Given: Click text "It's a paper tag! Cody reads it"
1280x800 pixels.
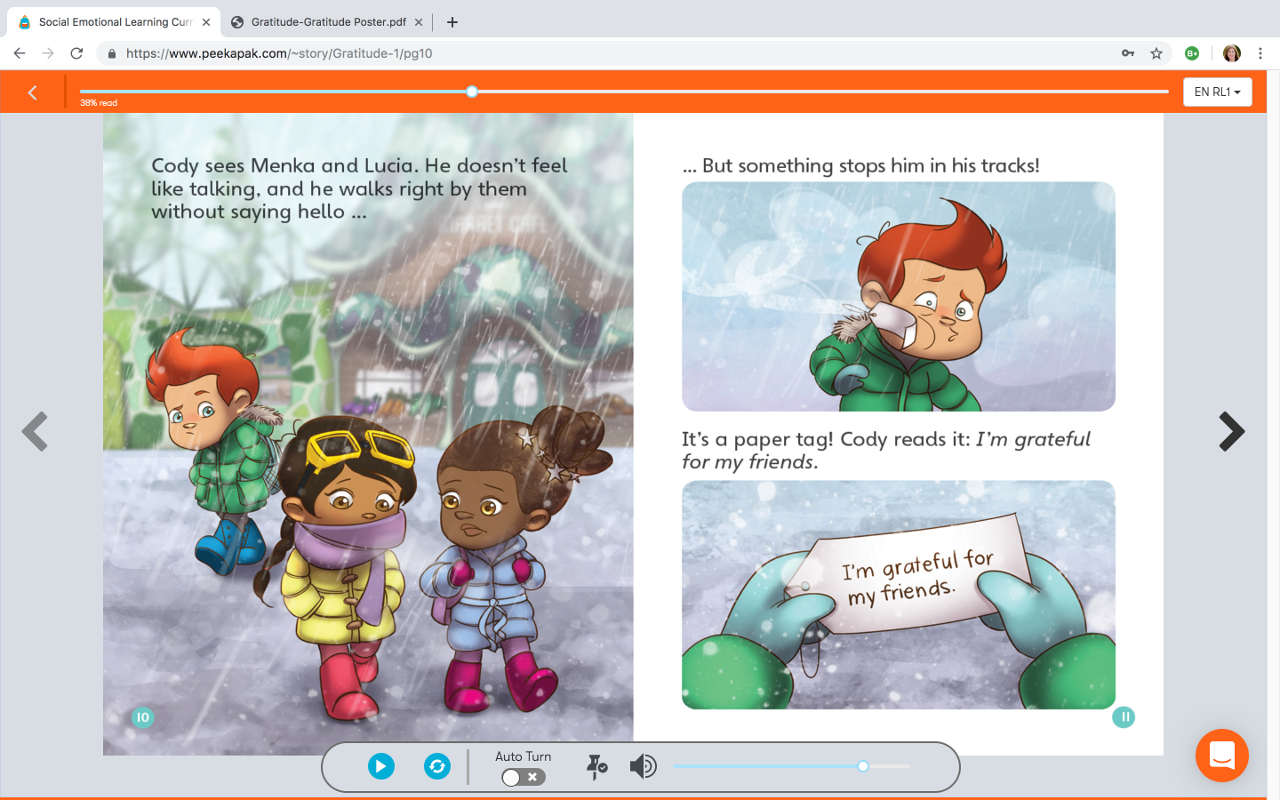Looking at the screenshot, I should click(x=826, y=439).
